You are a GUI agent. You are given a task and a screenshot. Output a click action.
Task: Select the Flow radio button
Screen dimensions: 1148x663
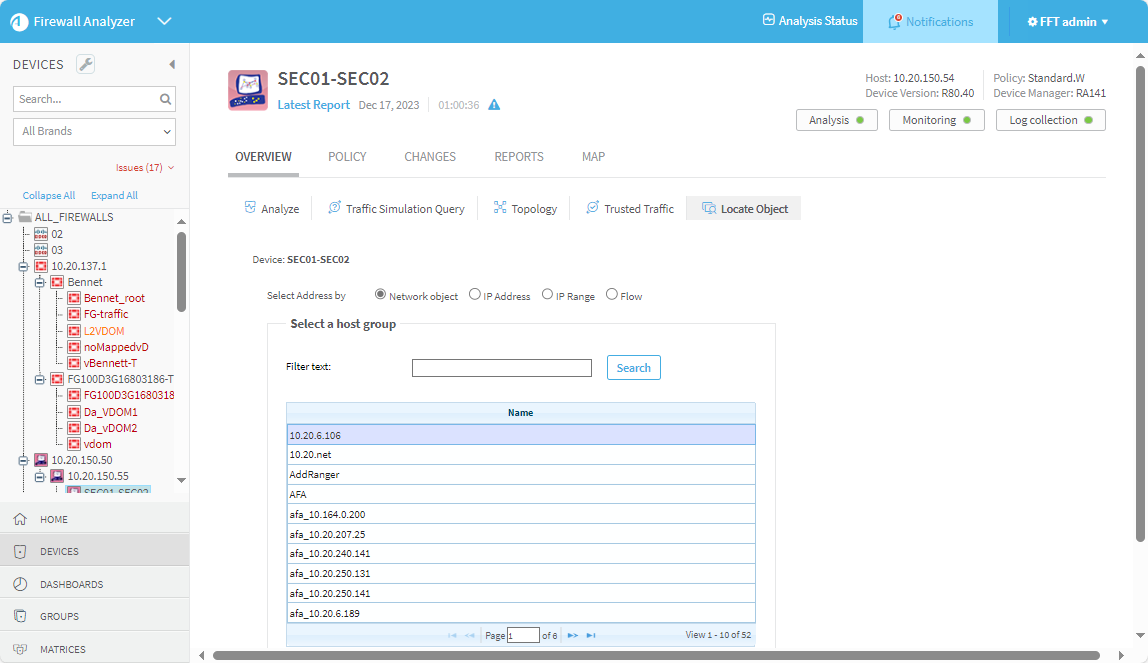612,295
